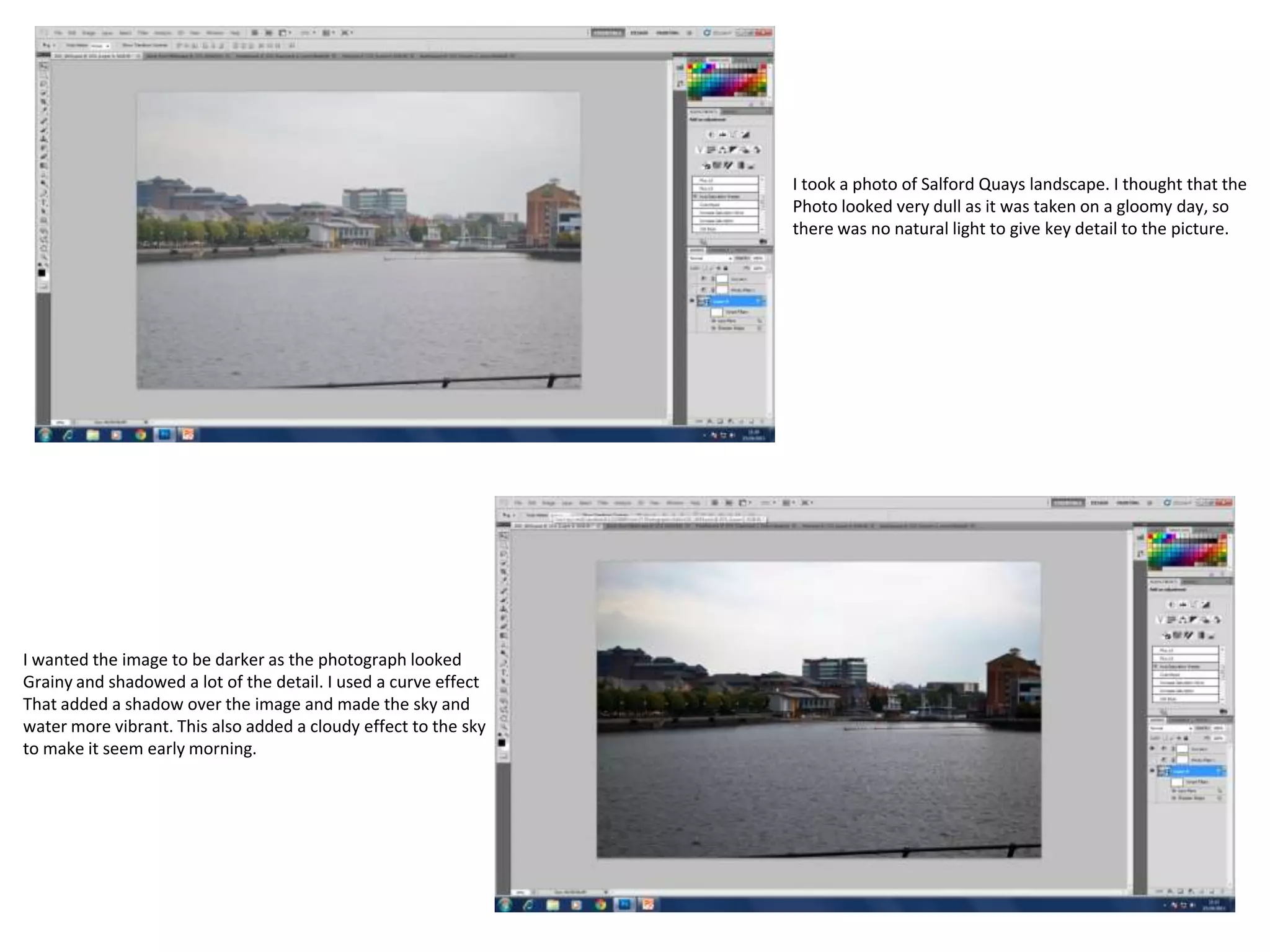
Task: Open Screen Mode dropdown in upper application bar
Action: pyautogui.click(x=346, y=32)
